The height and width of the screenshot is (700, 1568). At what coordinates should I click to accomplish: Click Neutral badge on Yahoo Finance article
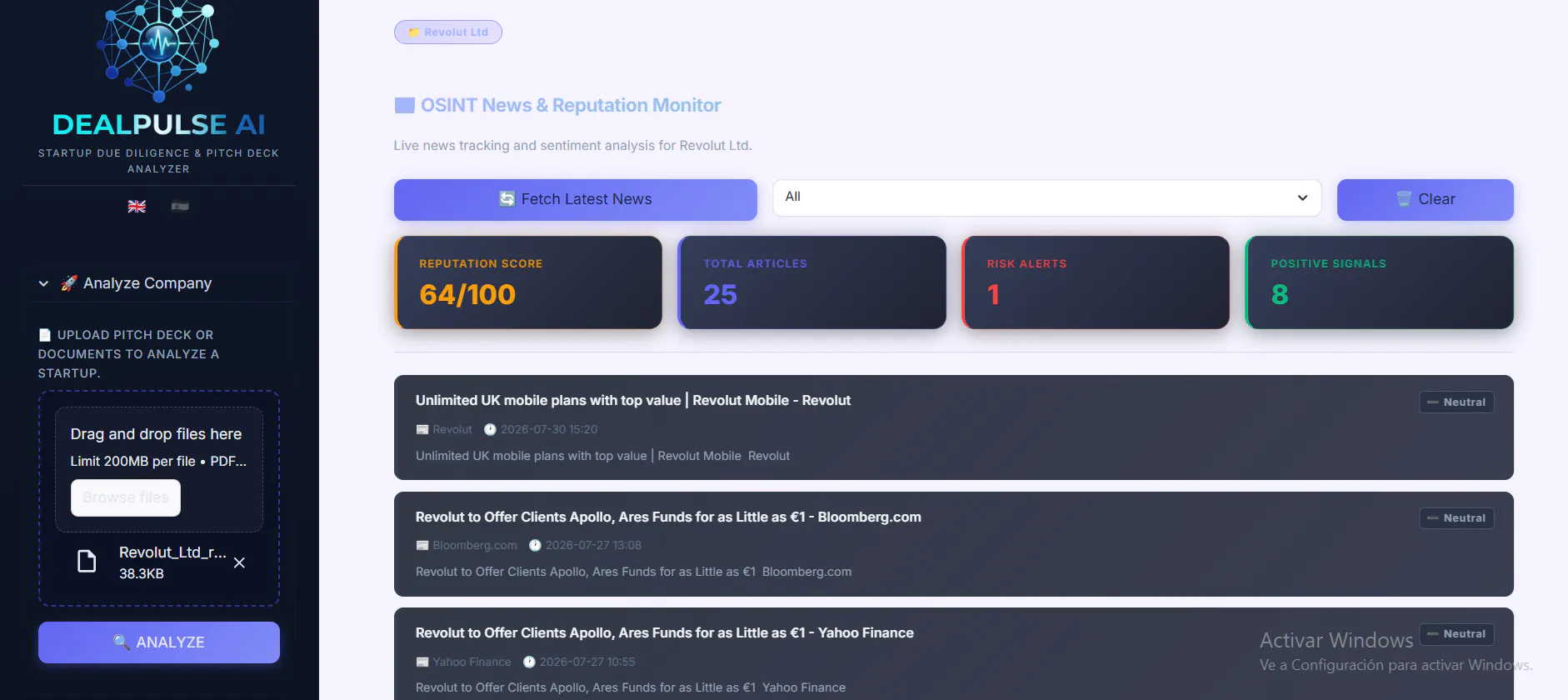(1457, 634)
